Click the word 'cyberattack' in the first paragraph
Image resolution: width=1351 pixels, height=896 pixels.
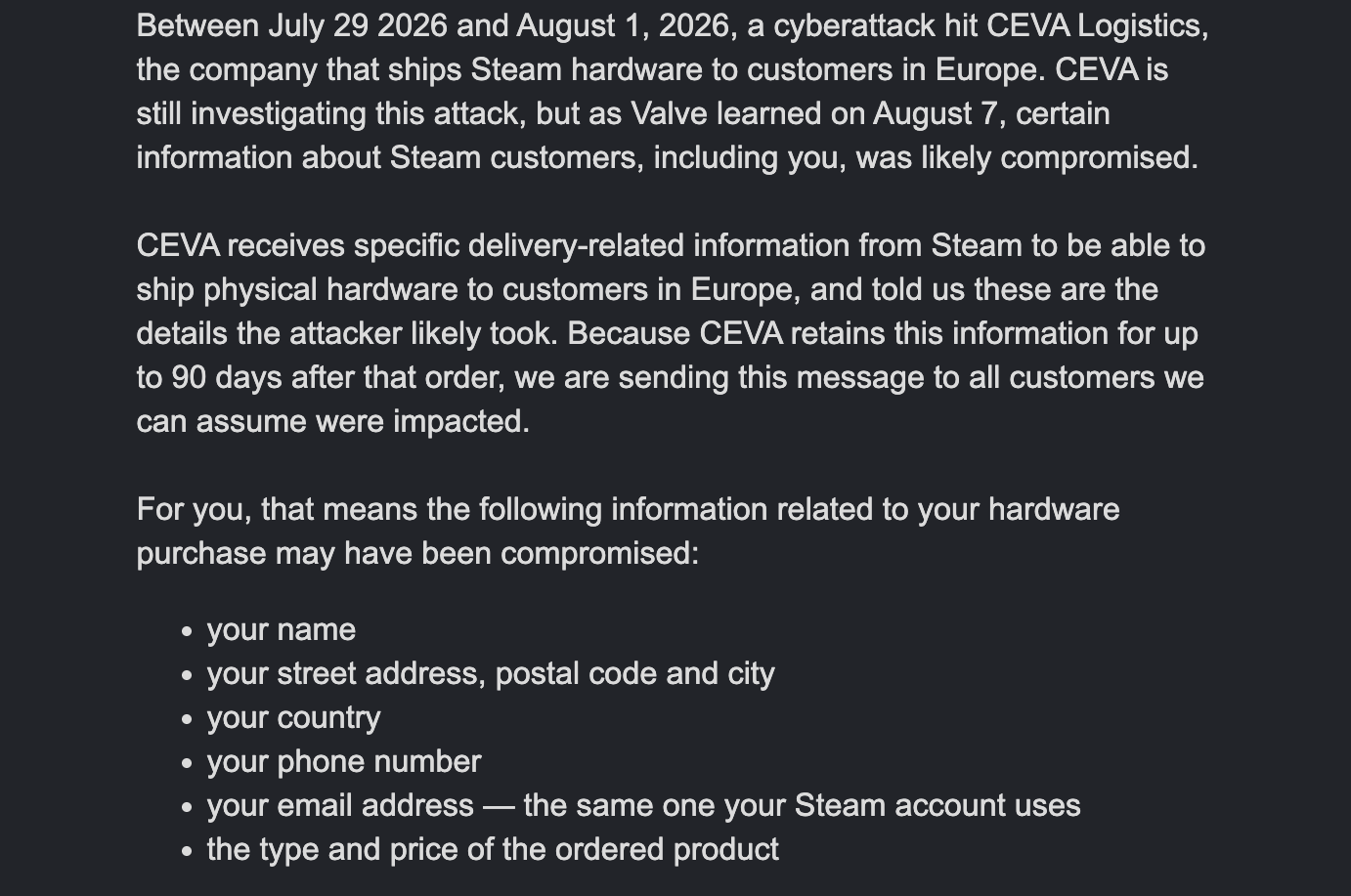[853, 25]
